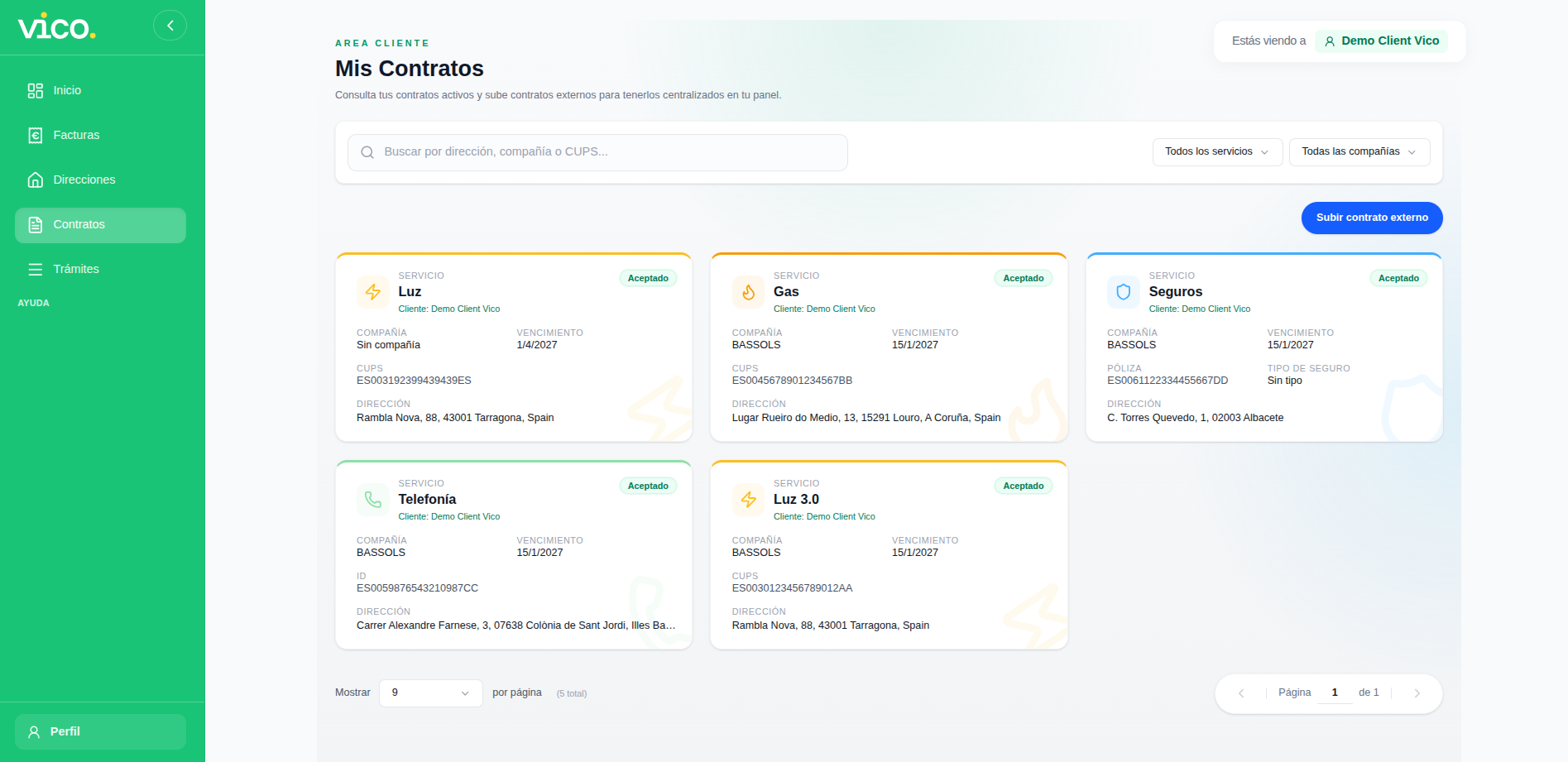
Task: Go to next page arrow in pagination
Action: pos(1417,693)
